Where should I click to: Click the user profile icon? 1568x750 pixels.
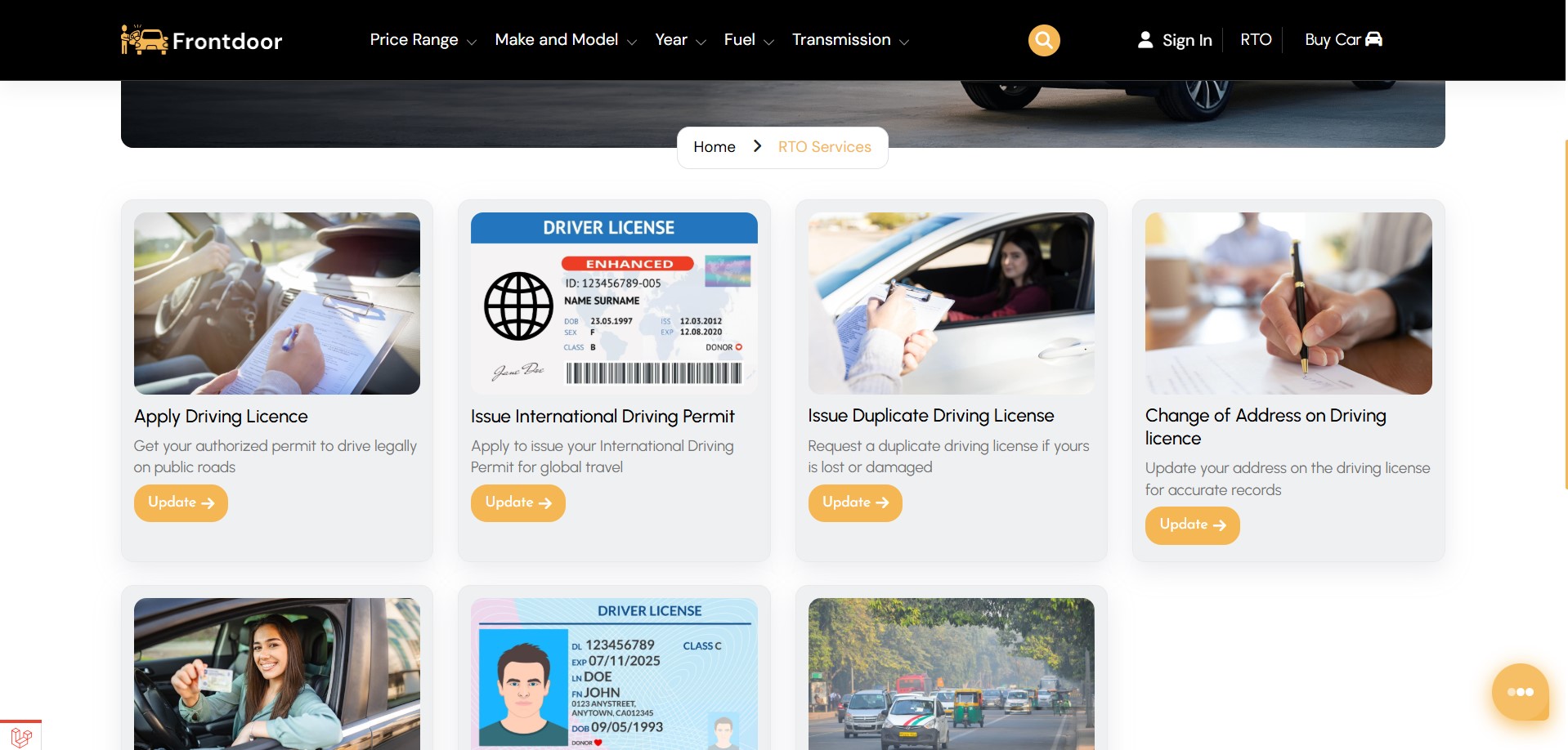[1145, 40]
